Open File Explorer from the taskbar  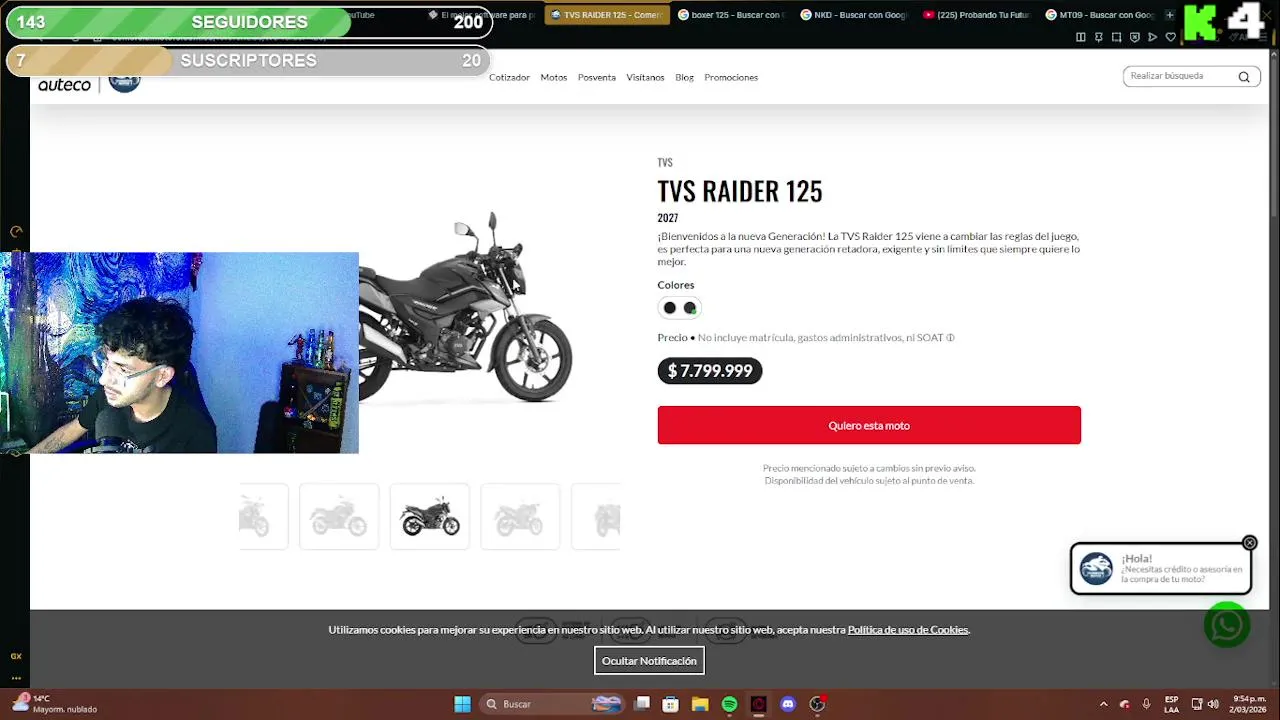coord(700,704)
